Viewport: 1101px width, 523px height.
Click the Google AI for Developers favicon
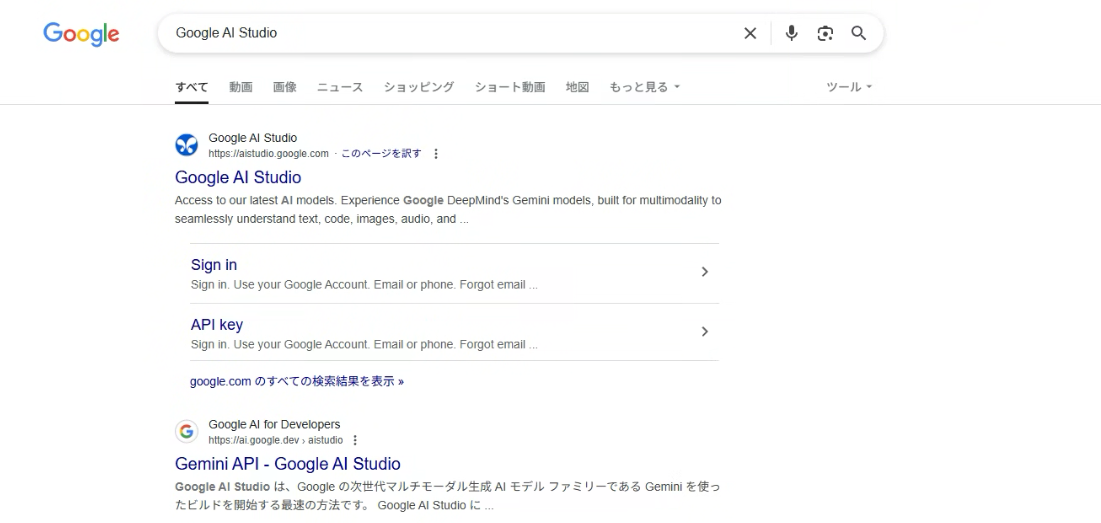coord(186,432)
